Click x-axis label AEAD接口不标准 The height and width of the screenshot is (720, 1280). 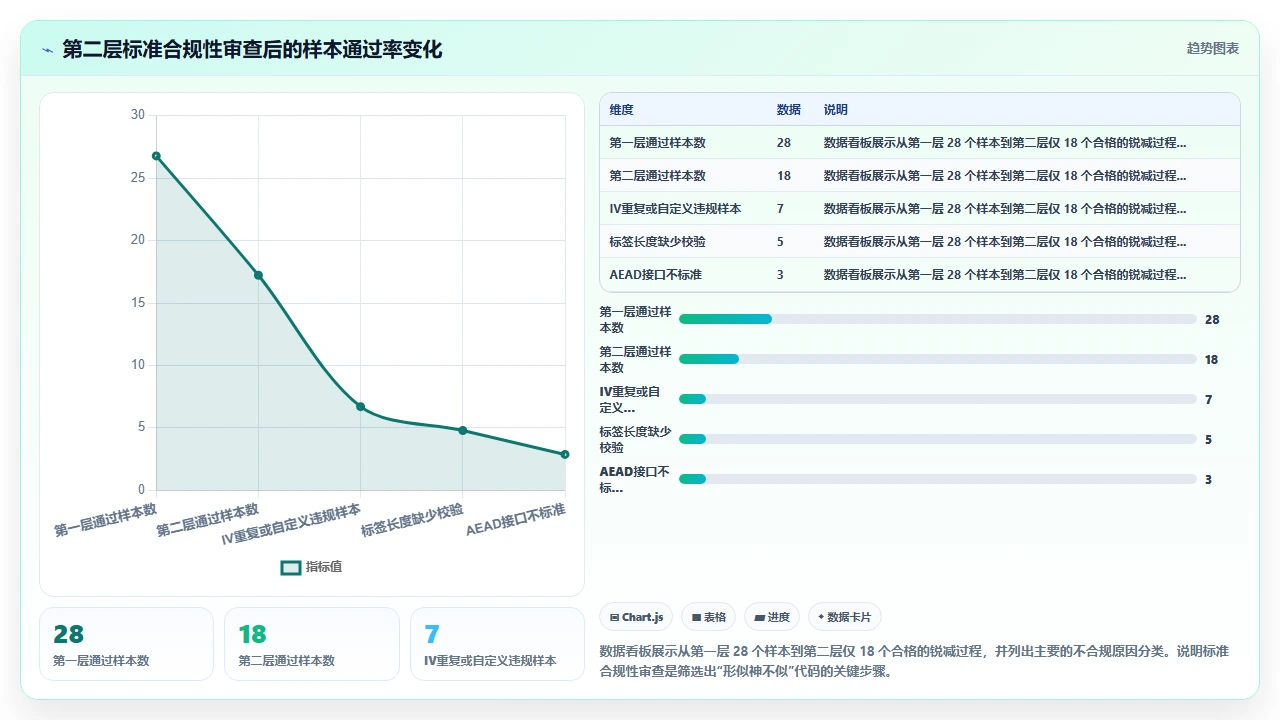(516, 520)
